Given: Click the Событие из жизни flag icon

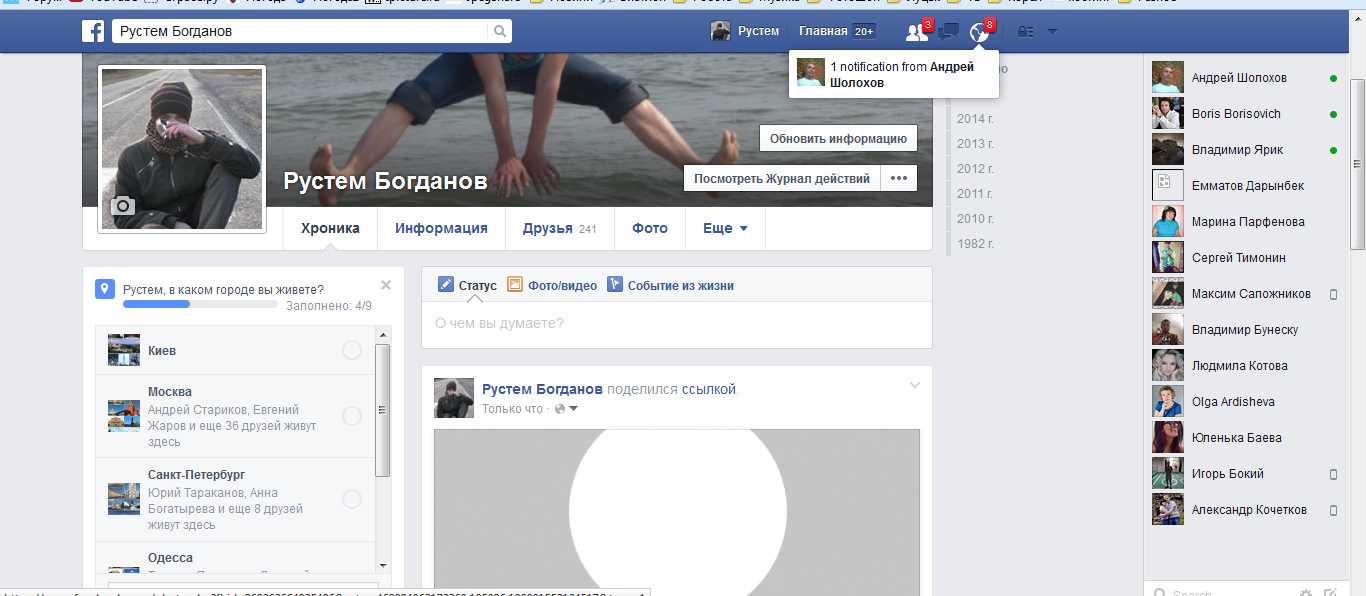Looking at the screenshot, I should [x=615, y=285].
